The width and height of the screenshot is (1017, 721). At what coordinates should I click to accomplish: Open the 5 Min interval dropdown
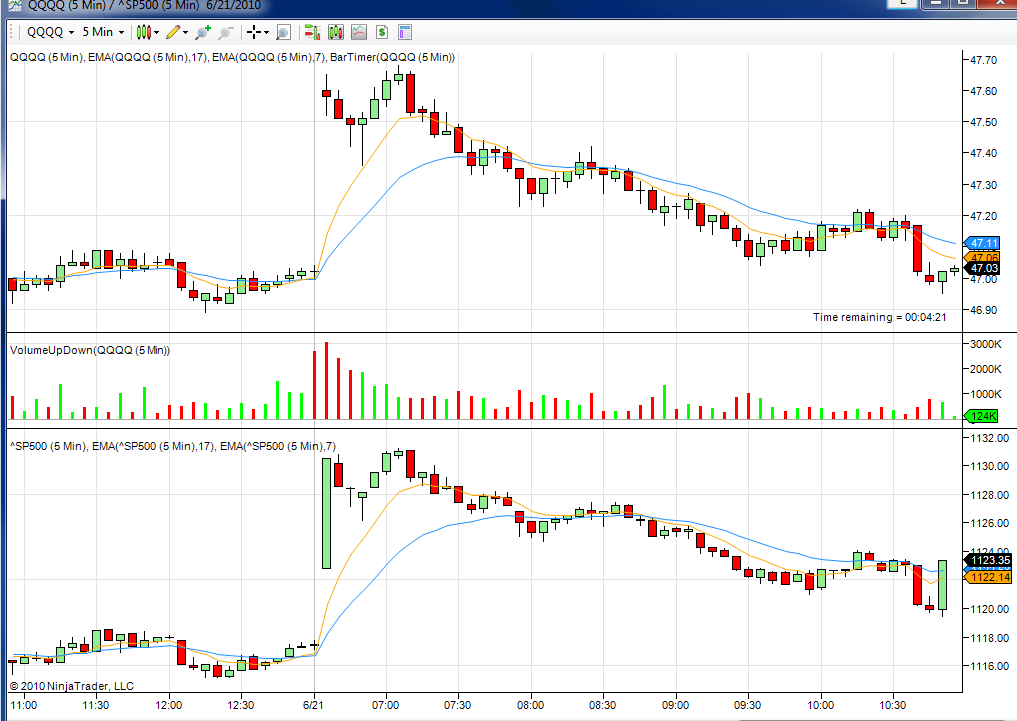(103, 32)
